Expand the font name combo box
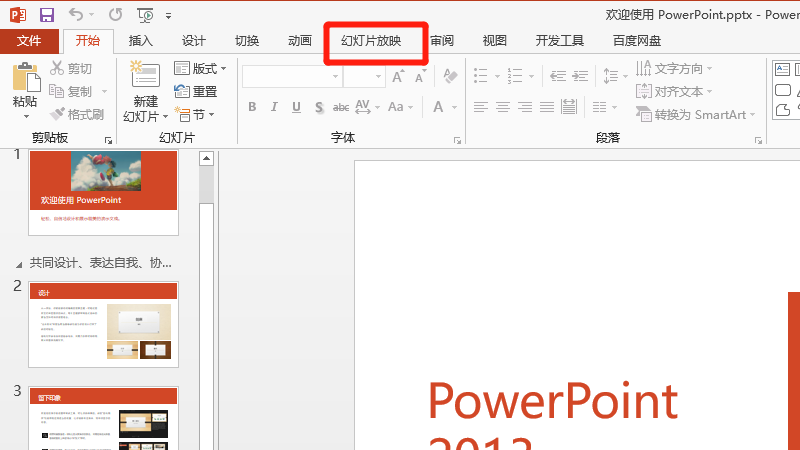This screenshot has width=800, height=450. pos(333,76)
